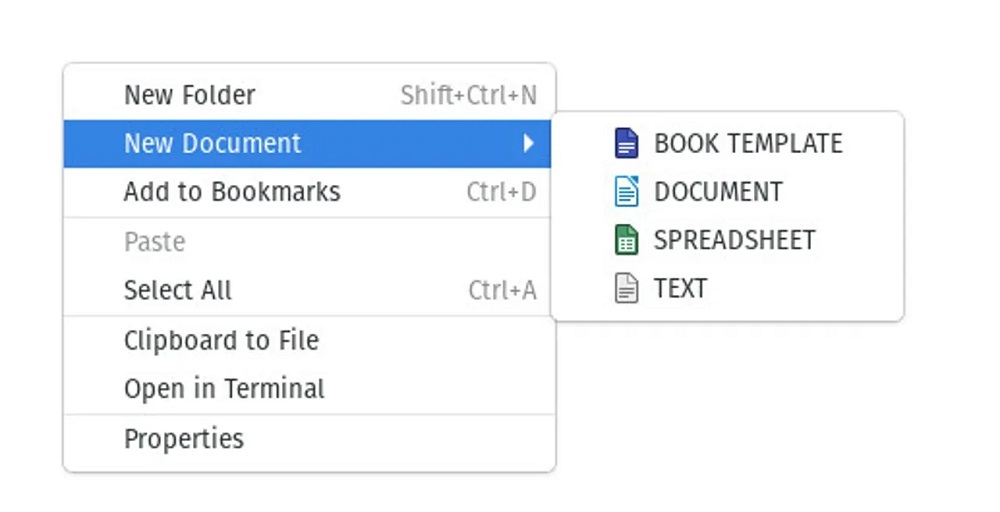Choose New Folder from the context menu
1000x512 pixels.
click(x=189, y=95)
